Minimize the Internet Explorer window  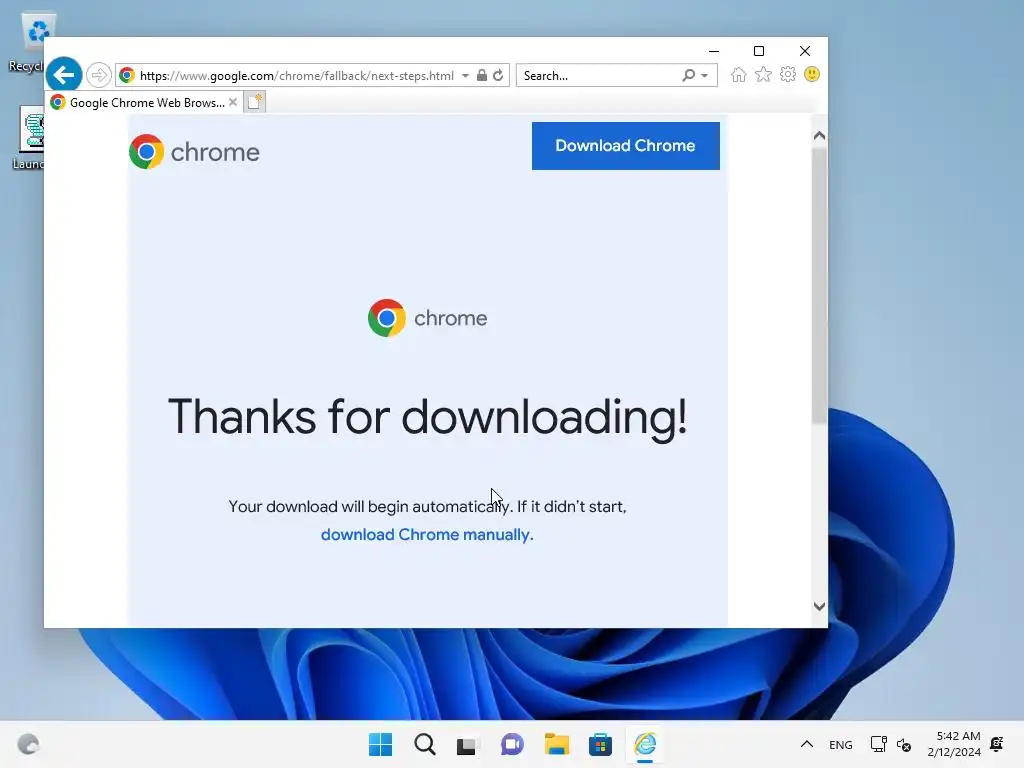(x=714, y=51)
